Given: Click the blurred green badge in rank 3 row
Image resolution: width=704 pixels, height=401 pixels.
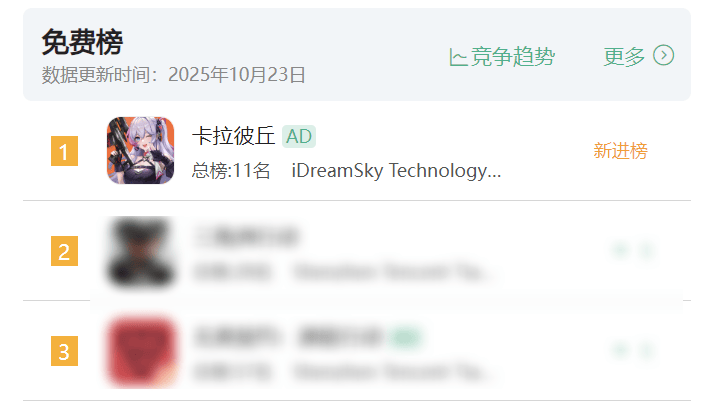Looking at the screenshot, I should pyautogui.click(x=406, y=337).
